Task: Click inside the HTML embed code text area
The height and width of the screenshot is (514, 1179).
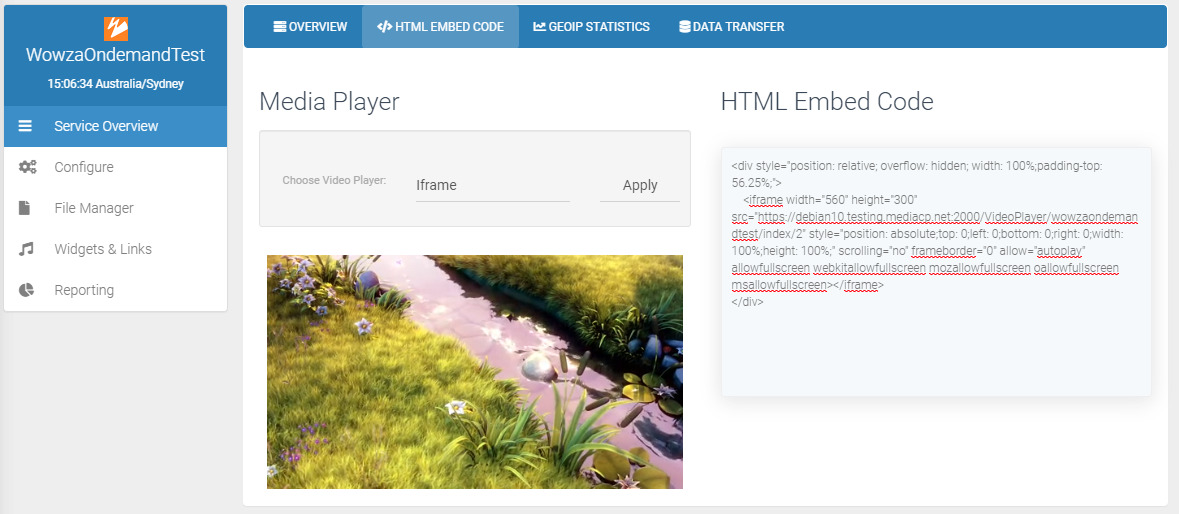Action: [936, 272]
